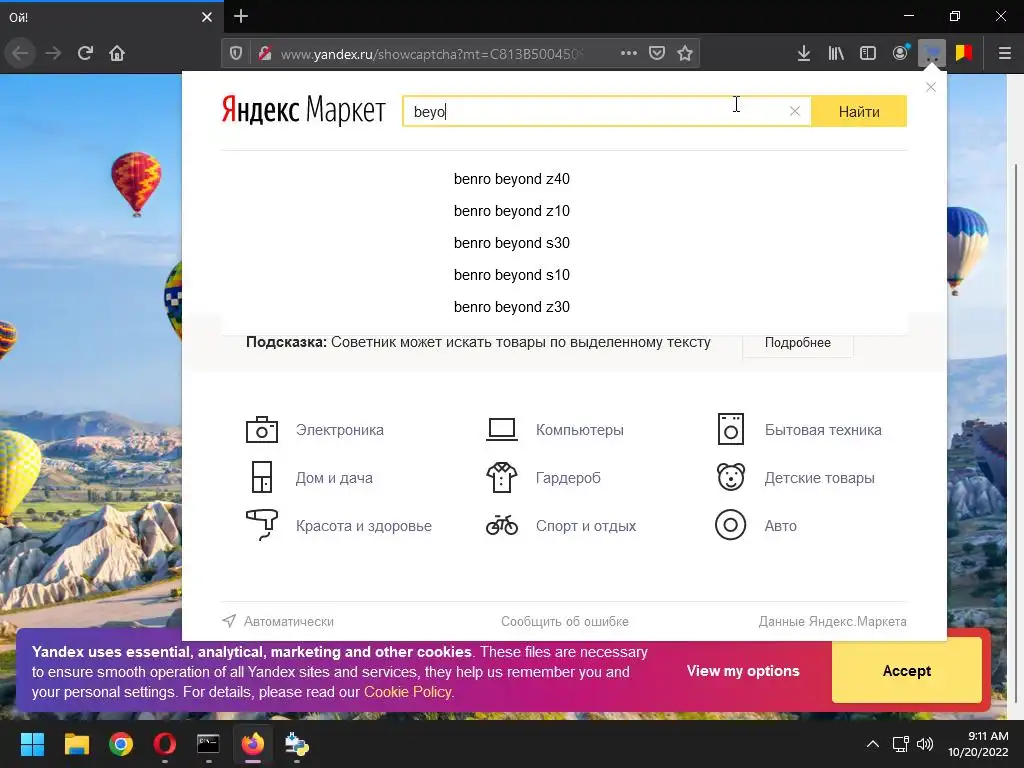Viewport: 1024px width, 768px height.
Task: Open Данные Яндекс.Маркета link
Action: [x=833, y=622]
